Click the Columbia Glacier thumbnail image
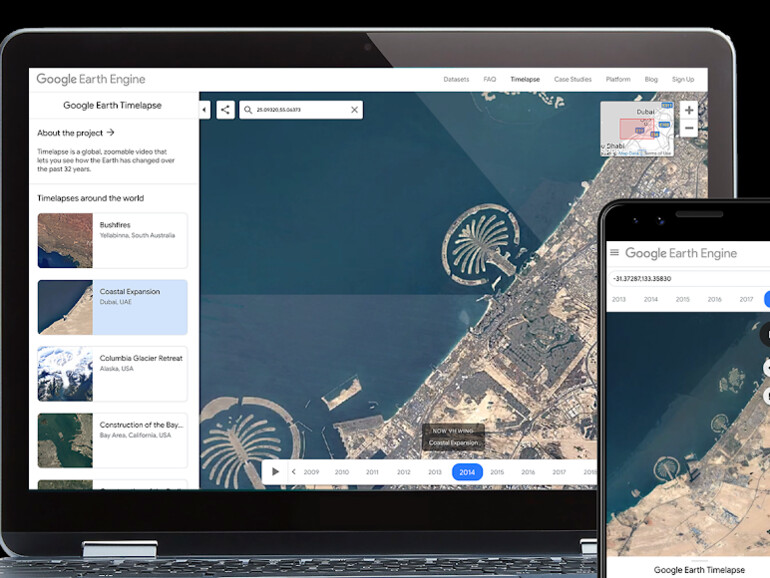770x578 pixels. click(x=65, y=374)
